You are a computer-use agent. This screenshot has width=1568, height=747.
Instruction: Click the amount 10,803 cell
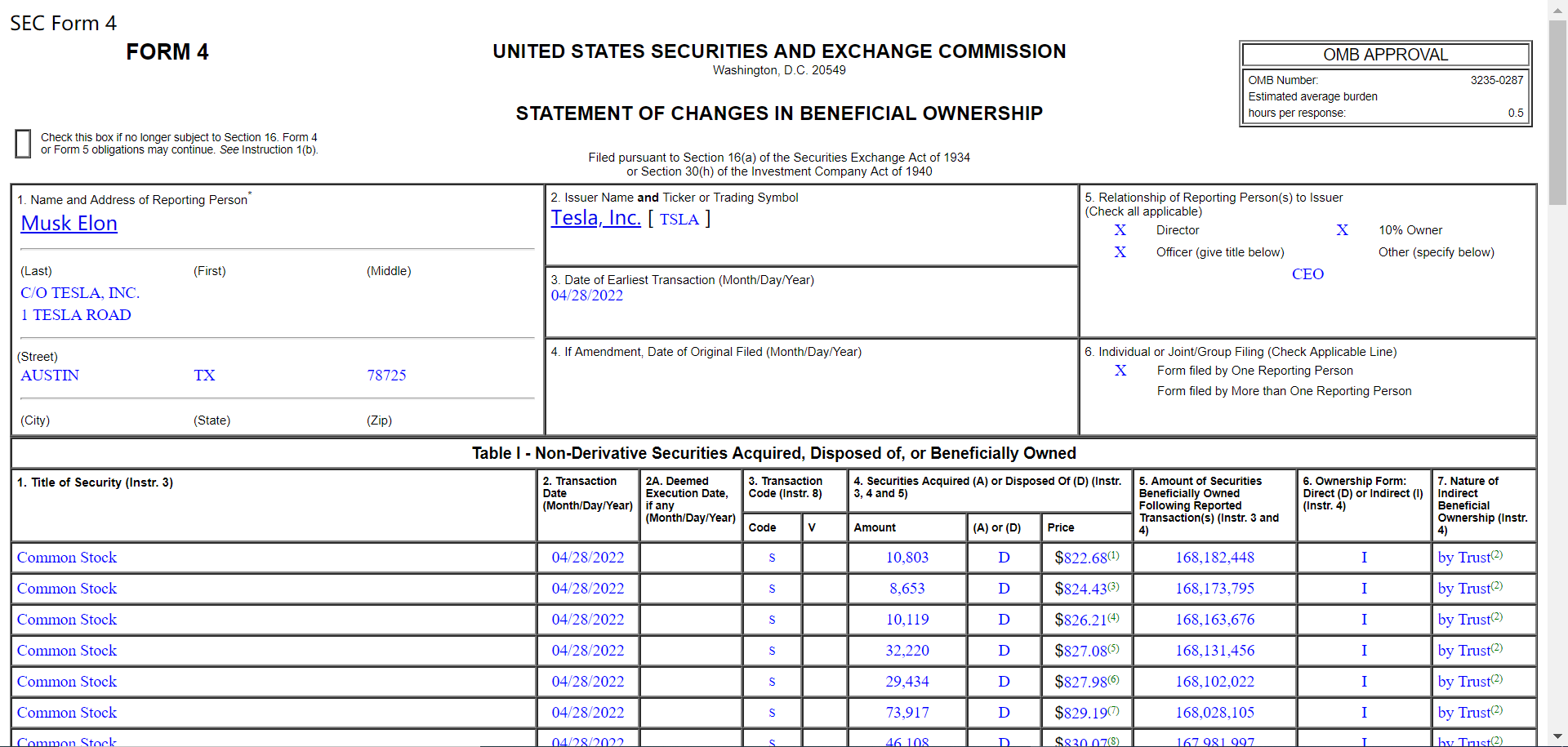pos(907,558)
